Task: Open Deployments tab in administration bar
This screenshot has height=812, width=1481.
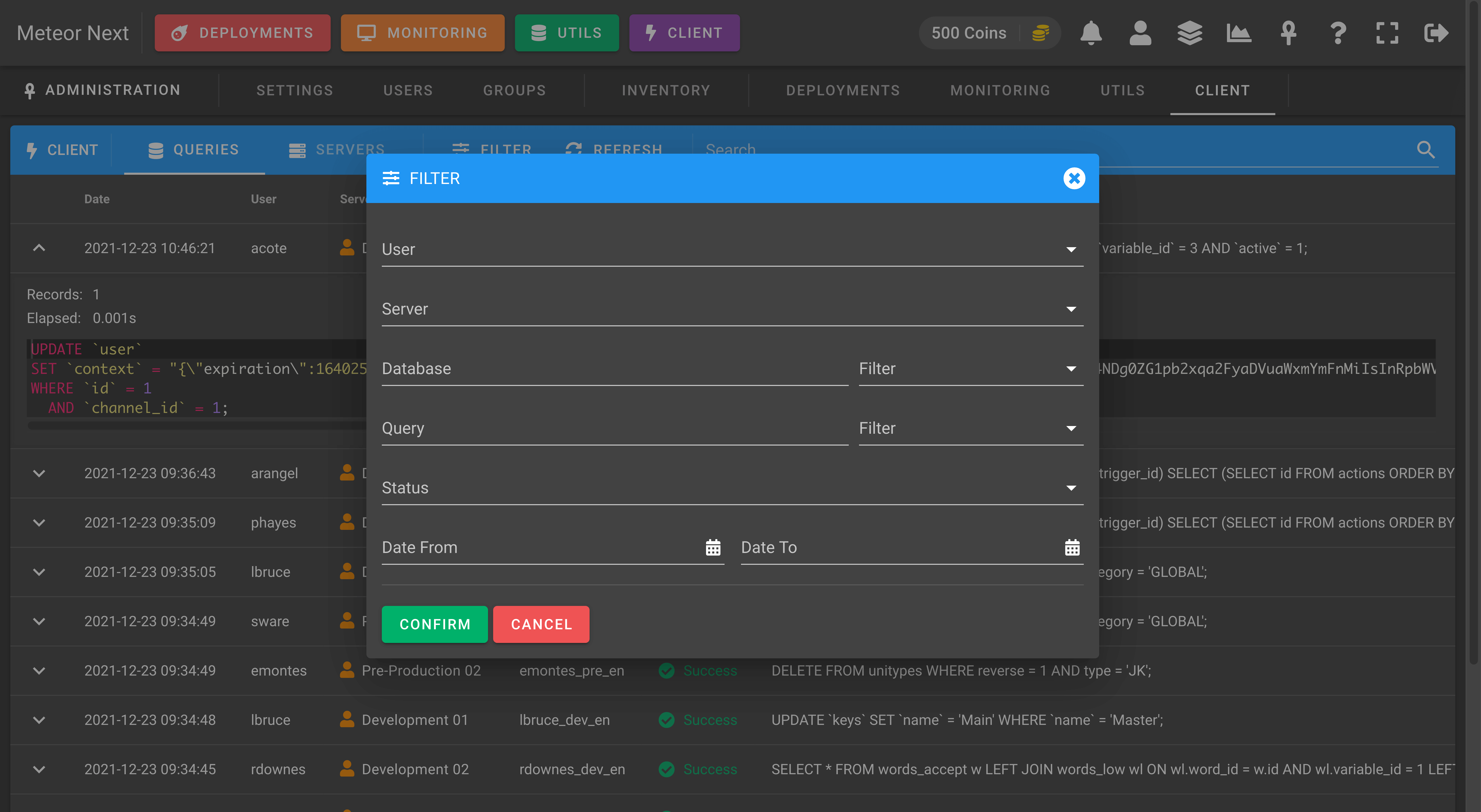Action: pos(843,90)
